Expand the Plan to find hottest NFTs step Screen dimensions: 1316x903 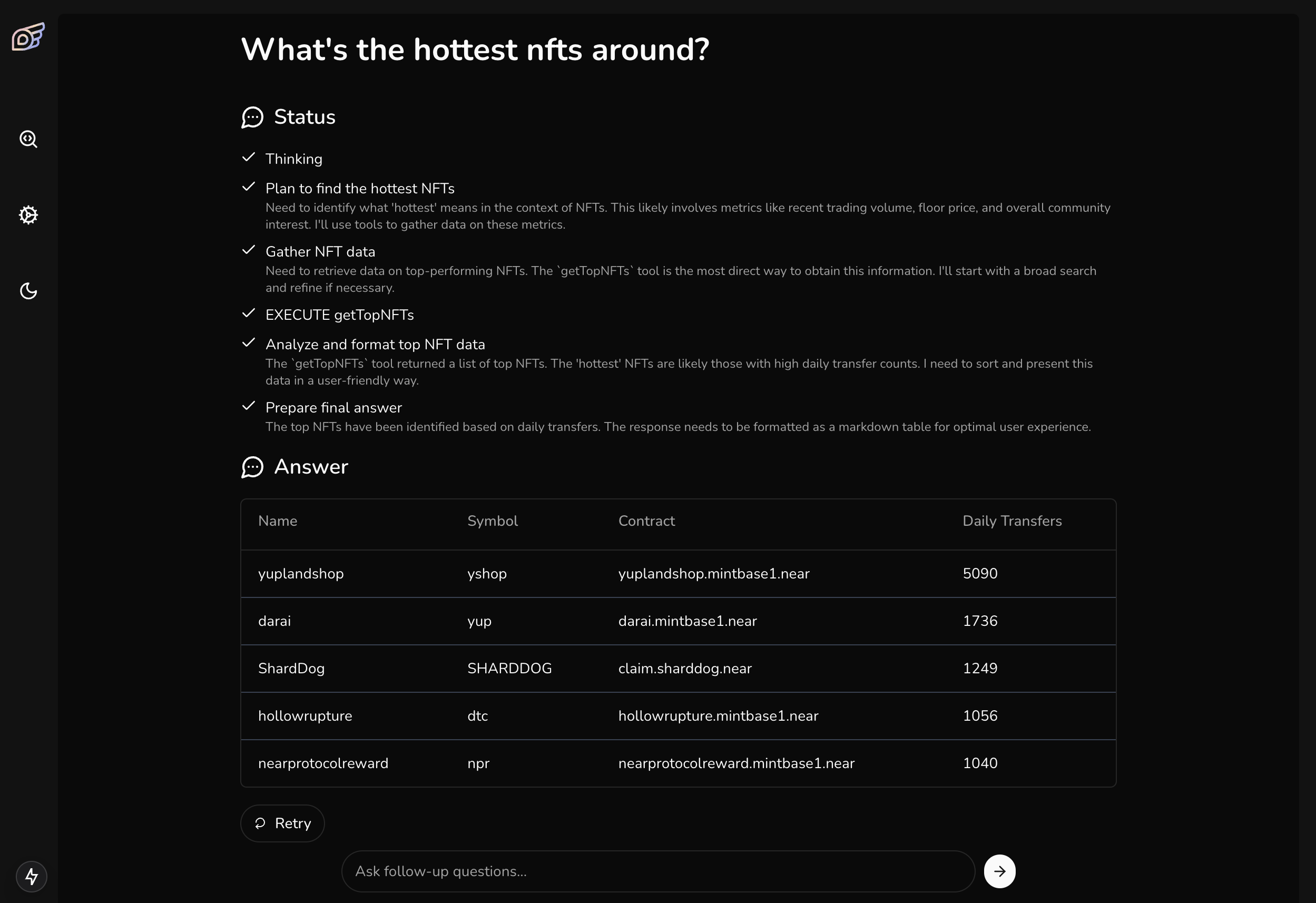[x=360, y=189]
